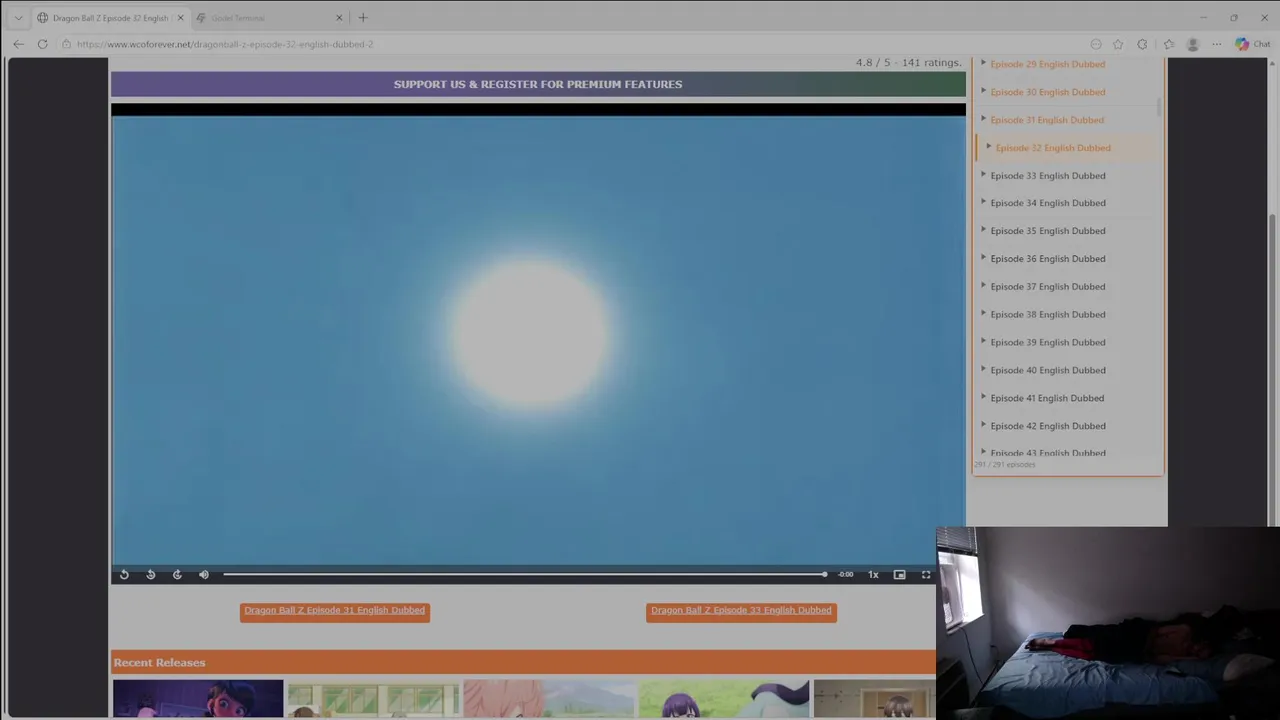Select Episode 31 English Dubbed in list
The image size is (1280, 720).
coord(1047,120)
